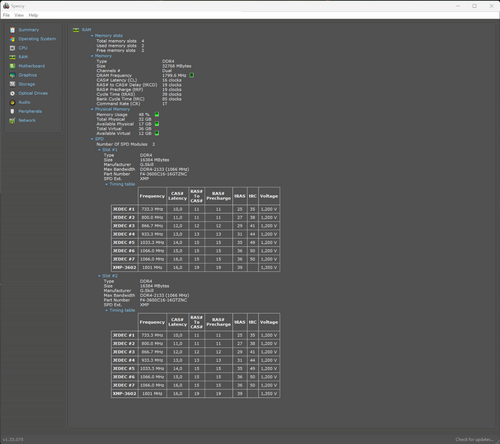Open the CPU section icon
The image size is (500, 444).
12,48
